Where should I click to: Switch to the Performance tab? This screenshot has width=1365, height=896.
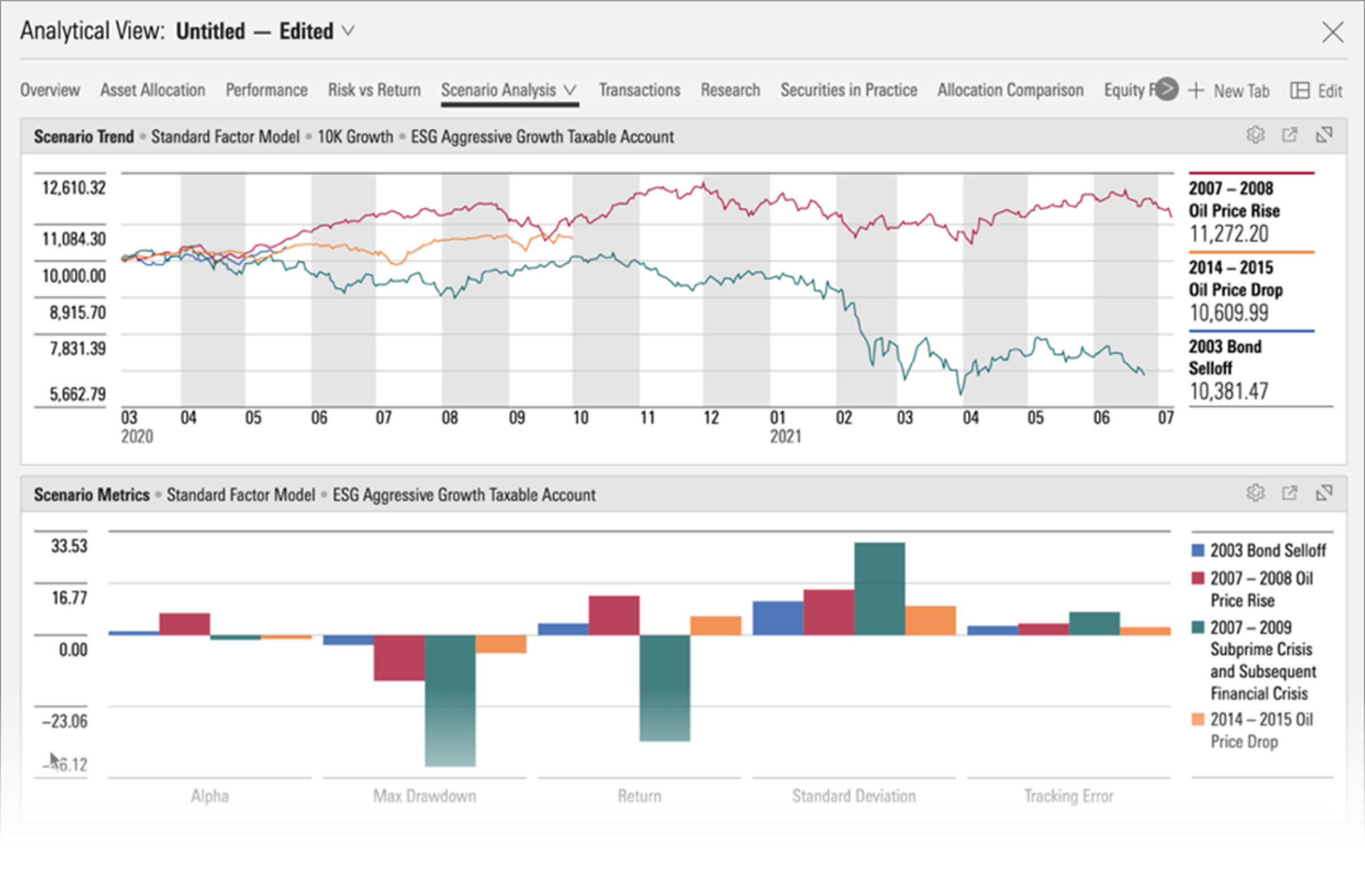[x=266, y=90]
